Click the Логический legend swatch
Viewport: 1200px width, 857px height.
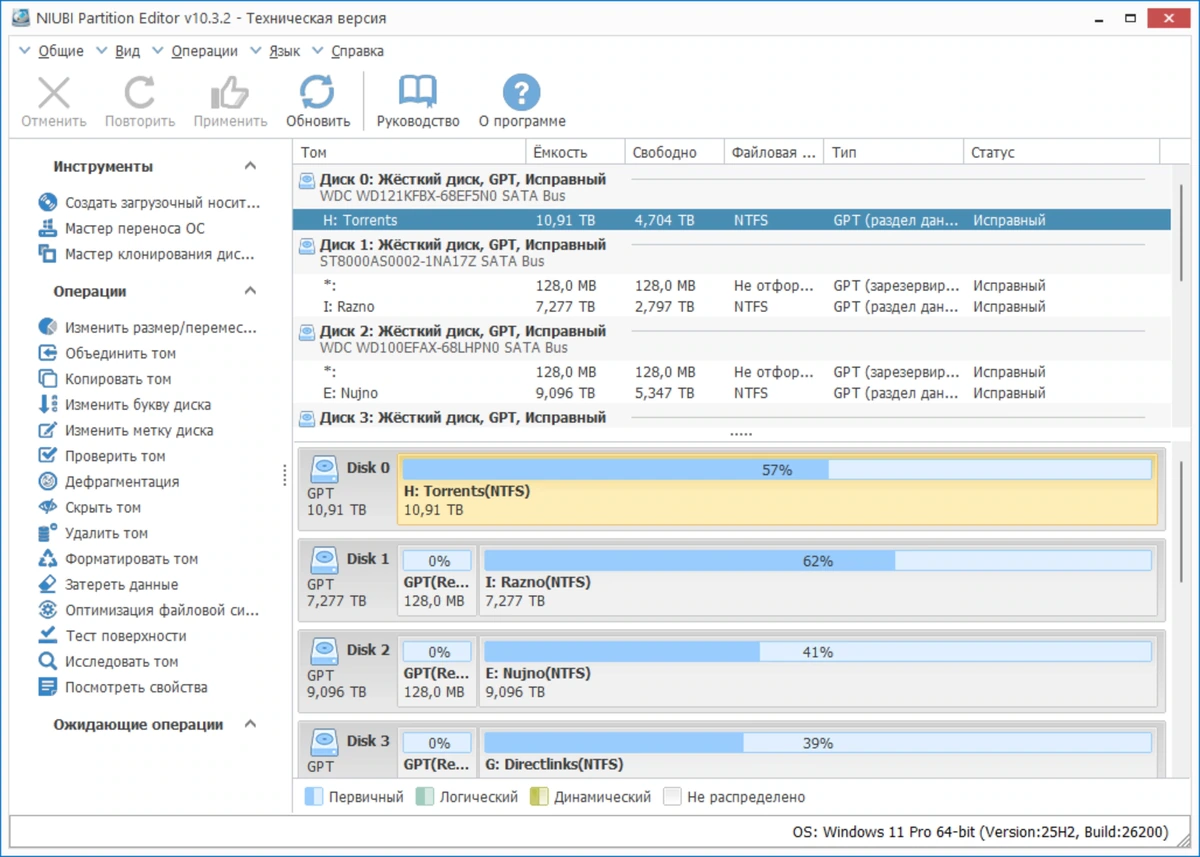tap(425, 797)
